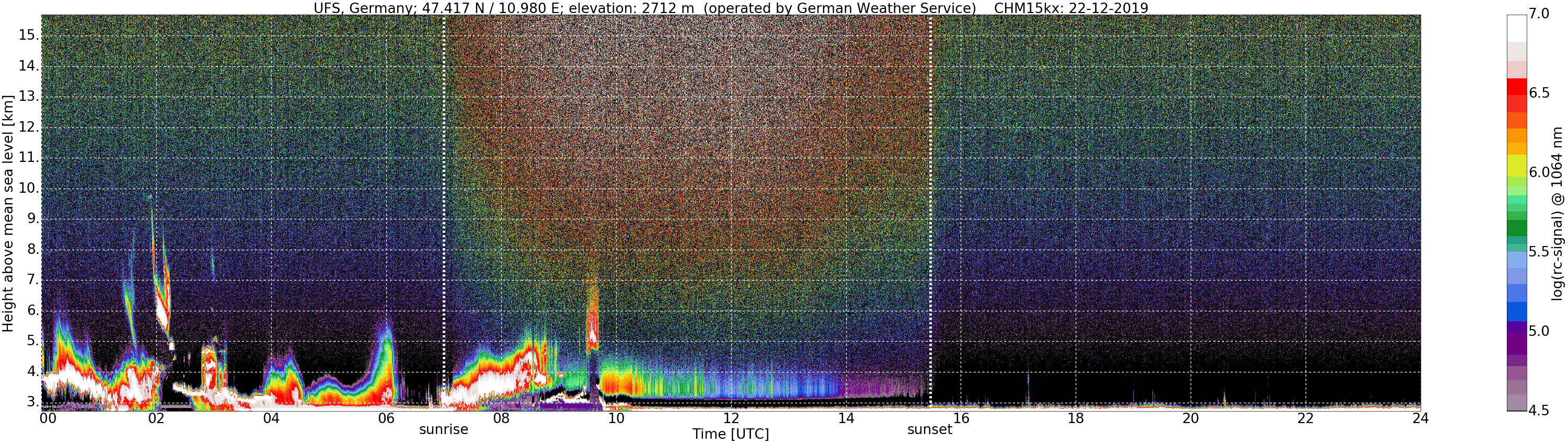The height and width of the screenshot is (444, 1568).
Task: Click the '6.0' colorbar tick label
Action: [x=1539, y=172]
